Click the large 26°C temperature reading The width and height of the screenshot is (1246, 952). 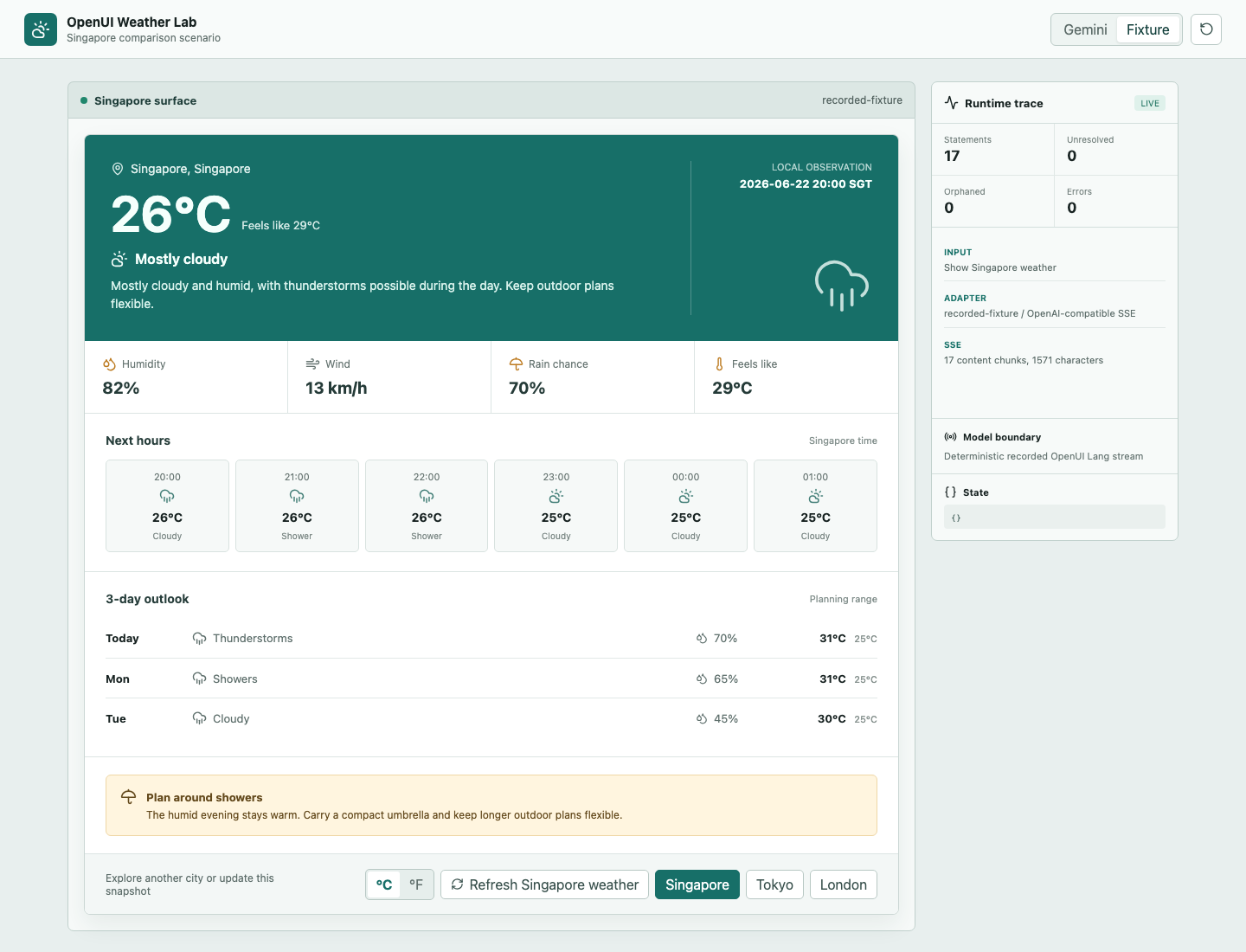point(170,215)
